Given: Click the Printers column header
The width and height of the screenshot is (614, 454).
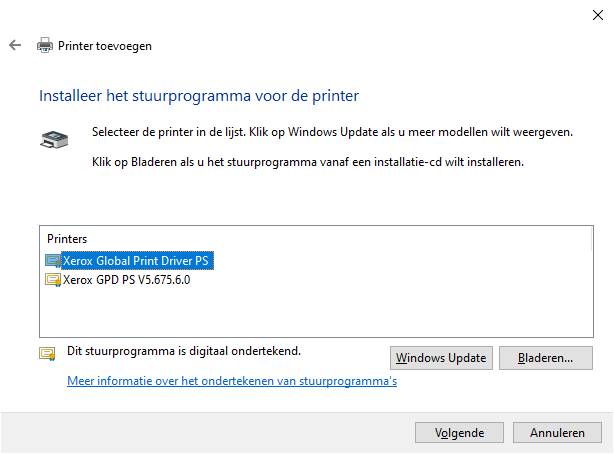Looking at the screenshot, I should point(67,239).
